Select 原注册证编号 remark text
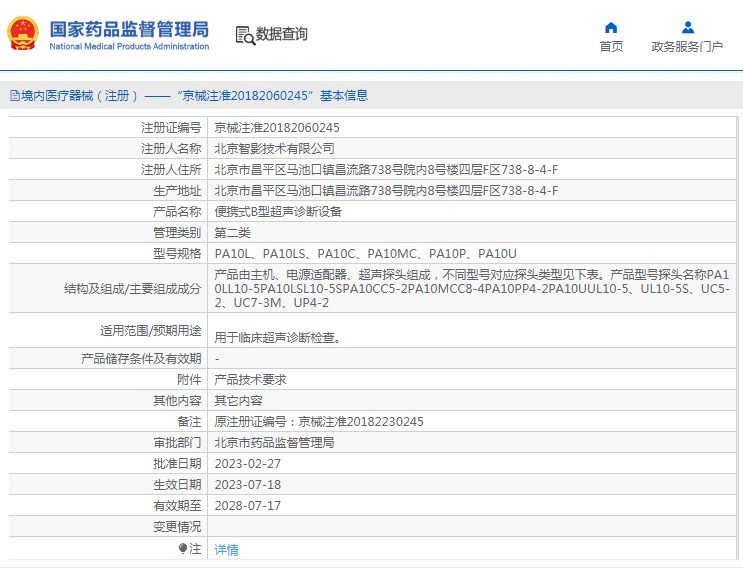The image size is (743, 578). (x=319, y=422)
